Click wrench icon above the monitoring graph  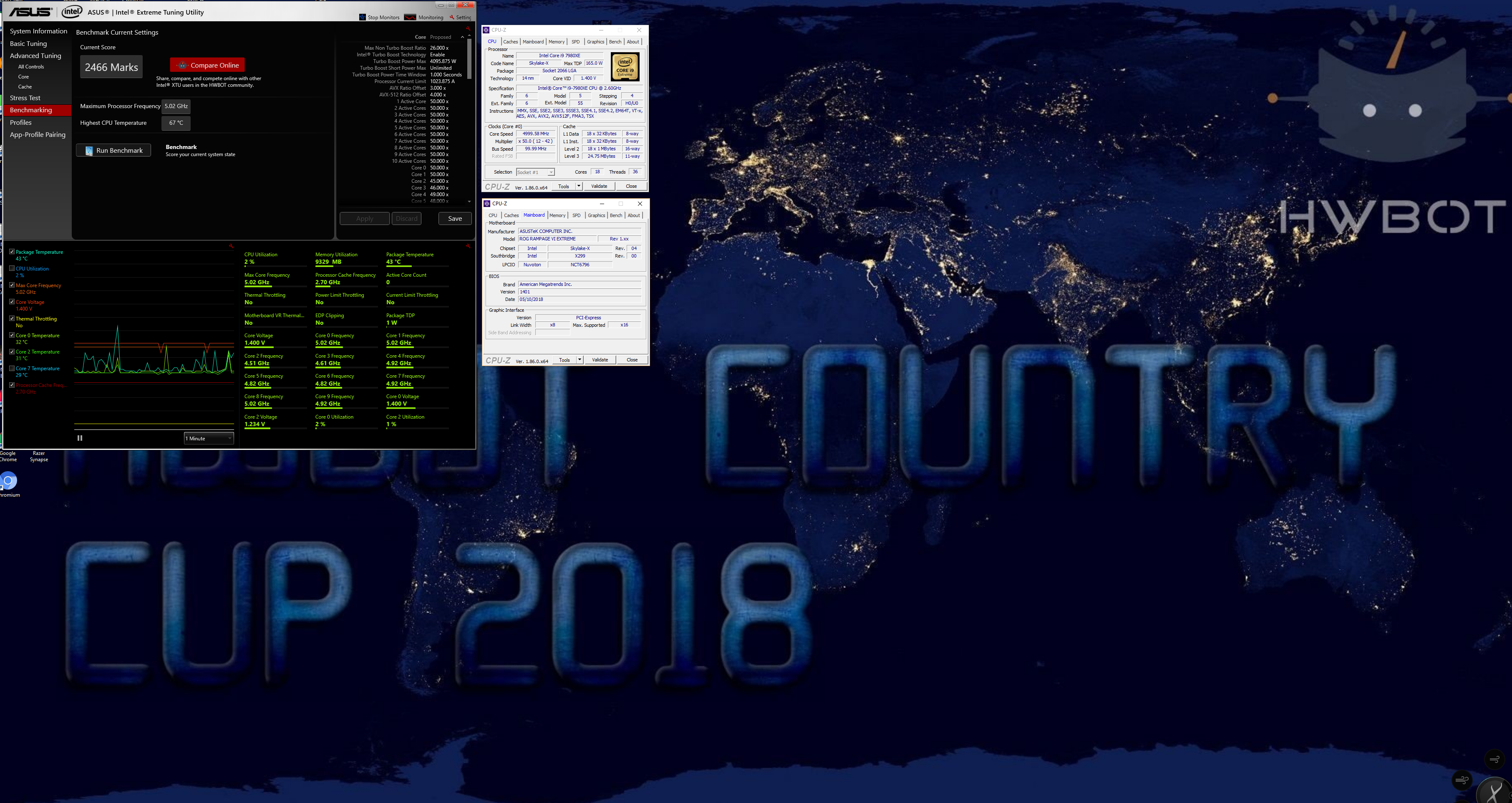231,246
